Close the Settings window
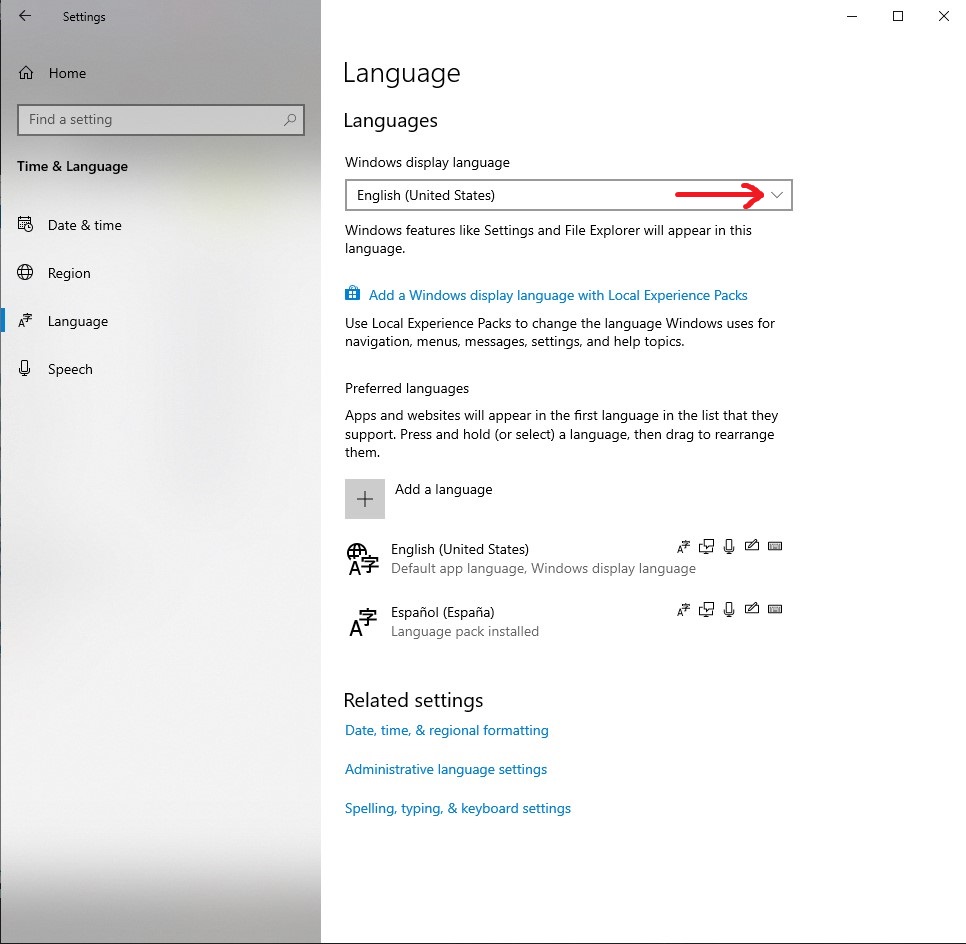The image size is (966, 944). click(x=944, y=17)
